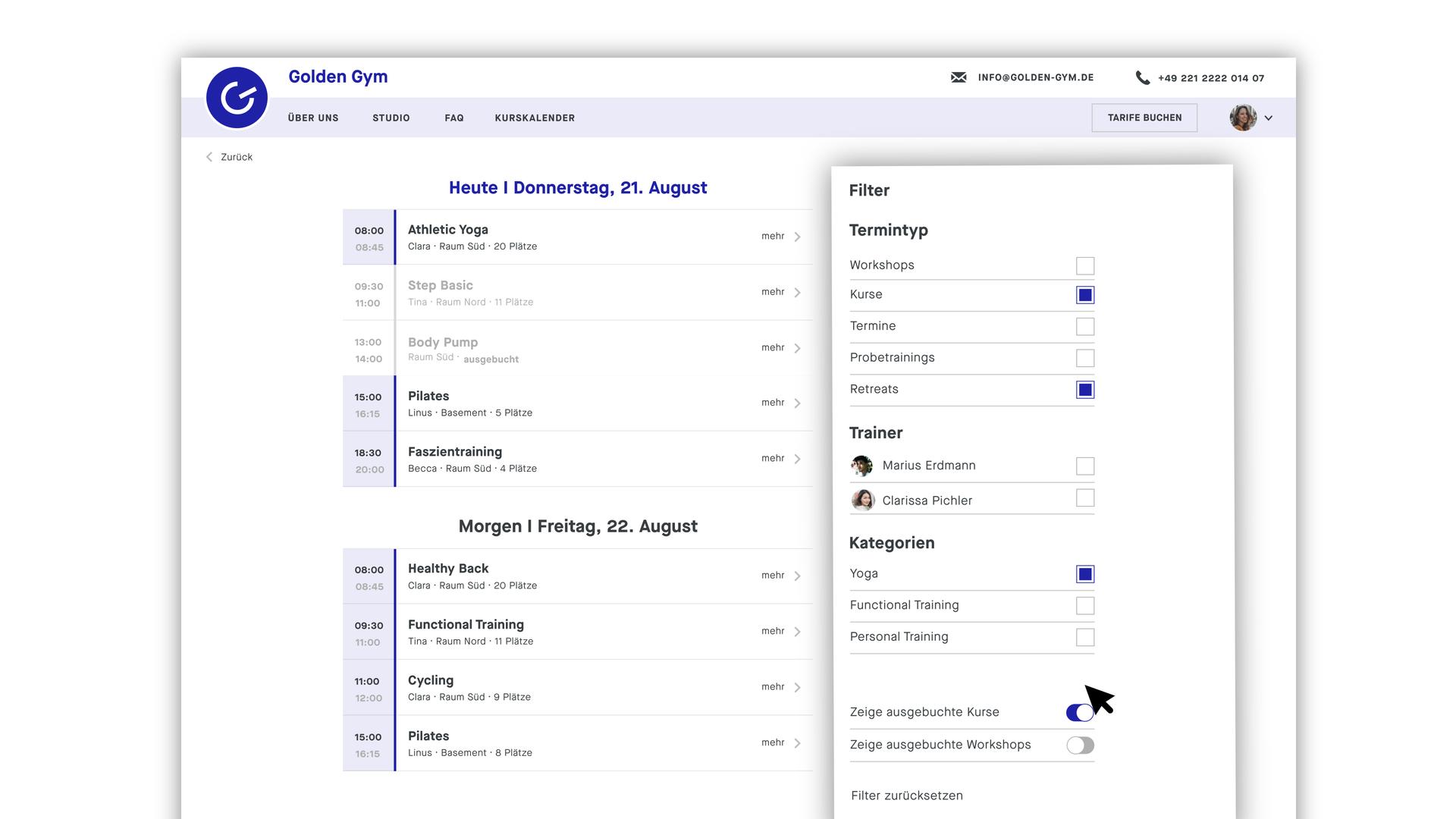Uncheck the Retreats checkbox
This screenshot has width=1456, height=819.
click(1085, 390)
